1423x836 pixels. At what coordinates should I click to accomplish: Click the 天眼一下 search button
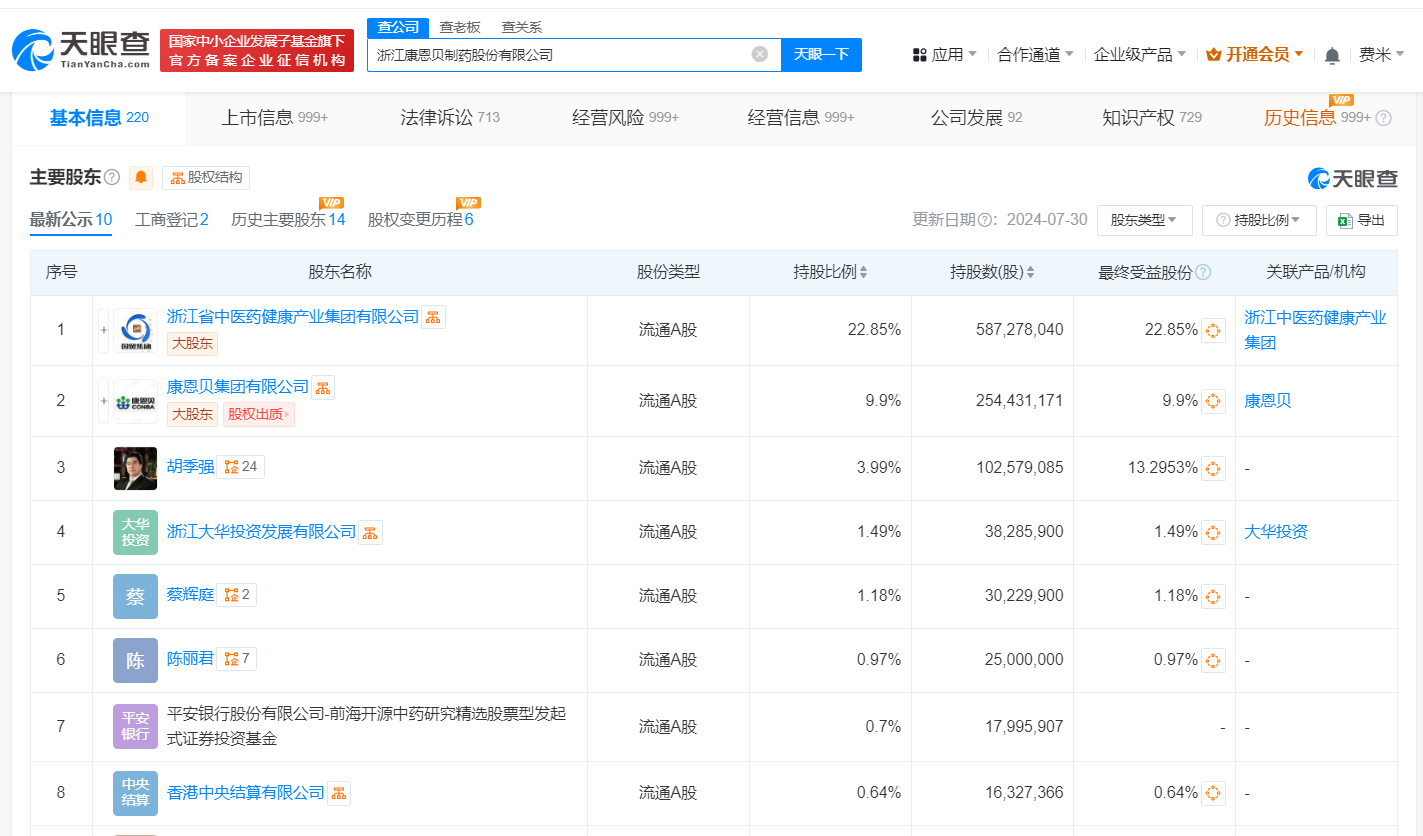point(821,55)
